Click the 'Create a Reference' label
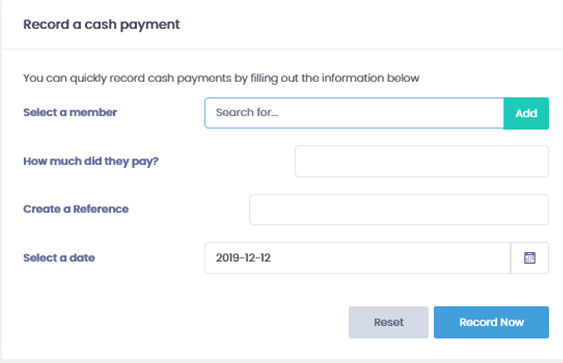563x363 pixels. 76,209
